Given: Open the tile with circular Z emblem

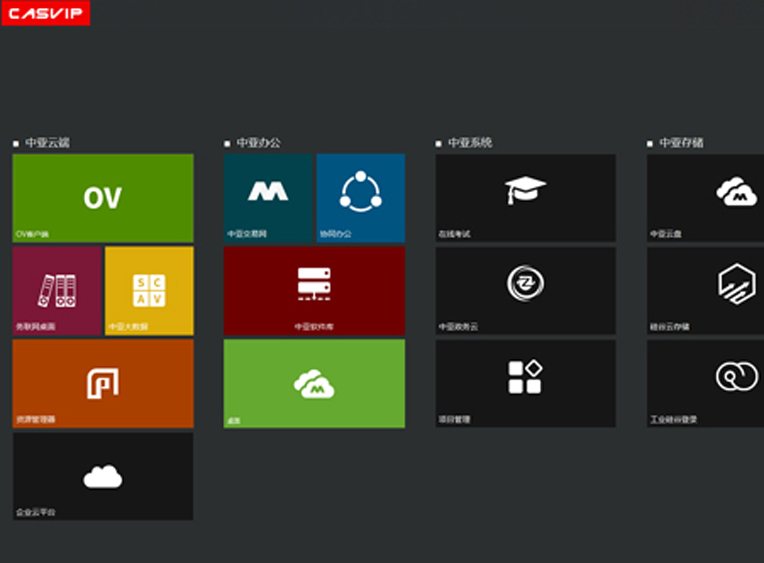Looking at the screenshot, I should click(525, 290).
